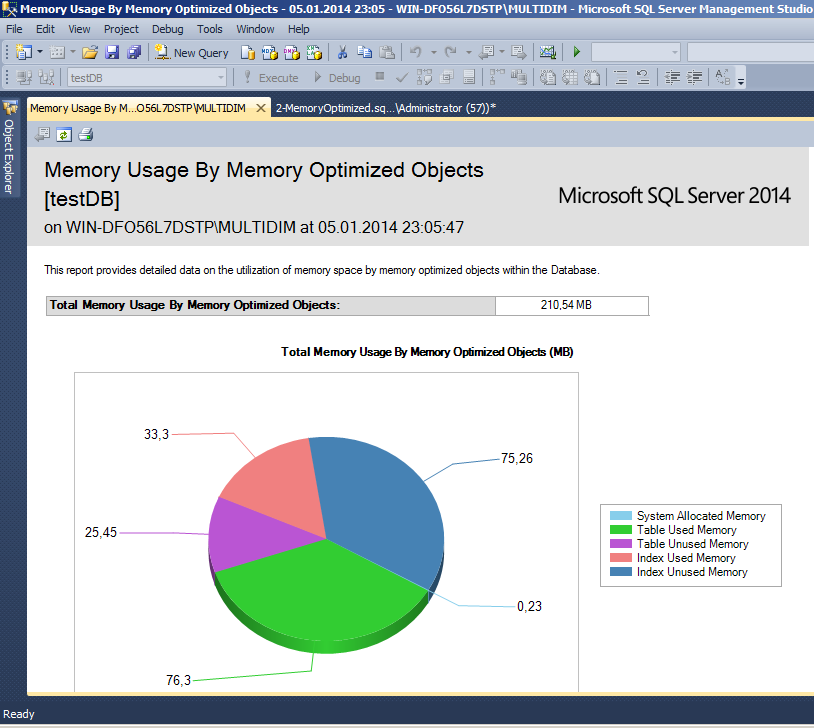This screenshot has width=814, height=728.
Task: Click the report navigate back icon
Action: 42,135
